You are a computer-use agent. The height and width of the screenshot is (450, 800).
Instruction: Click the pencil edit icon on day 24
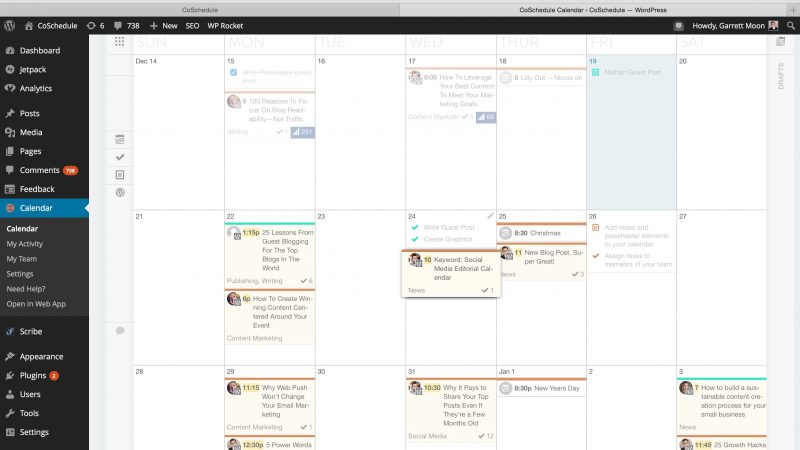(x=490, y=215)
